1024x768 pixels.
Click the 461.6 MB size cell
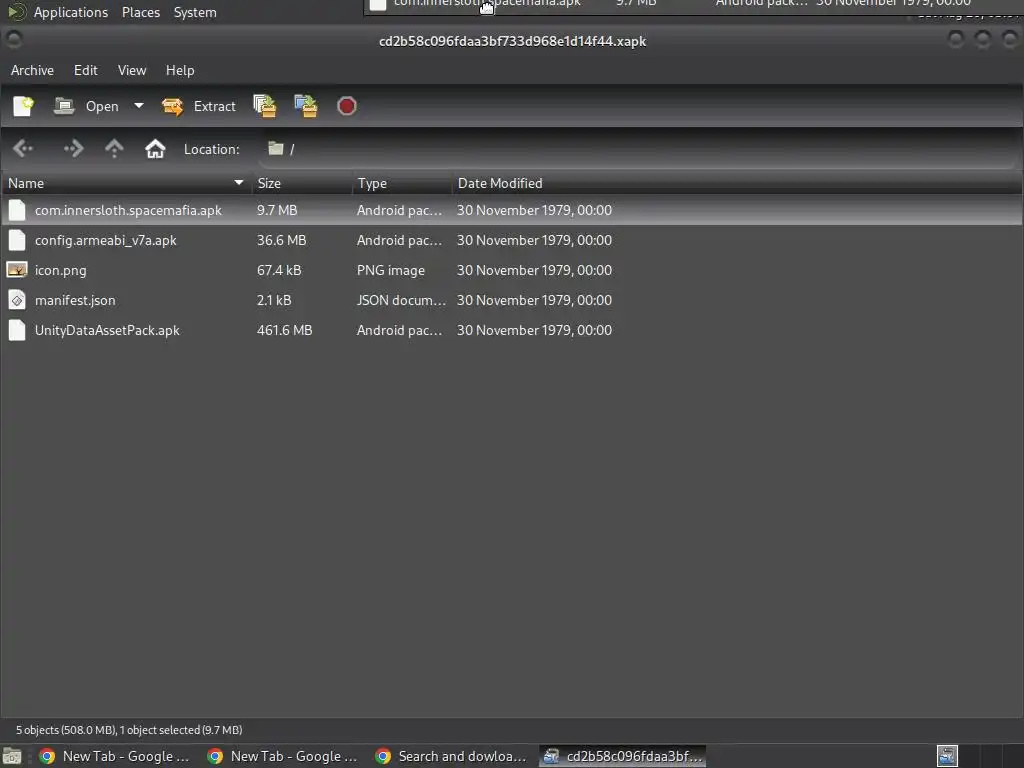pos(284,330)
